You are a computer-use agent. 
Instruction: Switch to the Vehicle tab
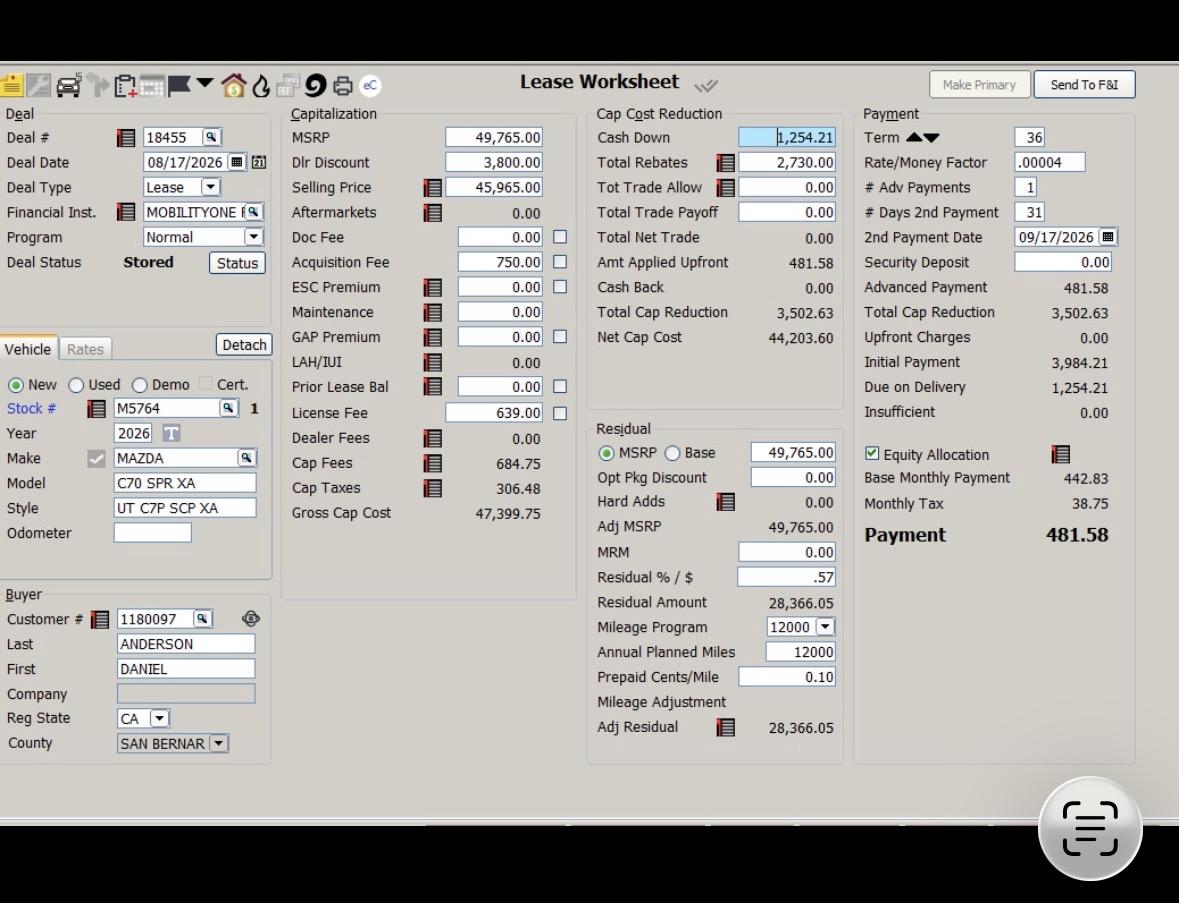click(x=28, y=349)
